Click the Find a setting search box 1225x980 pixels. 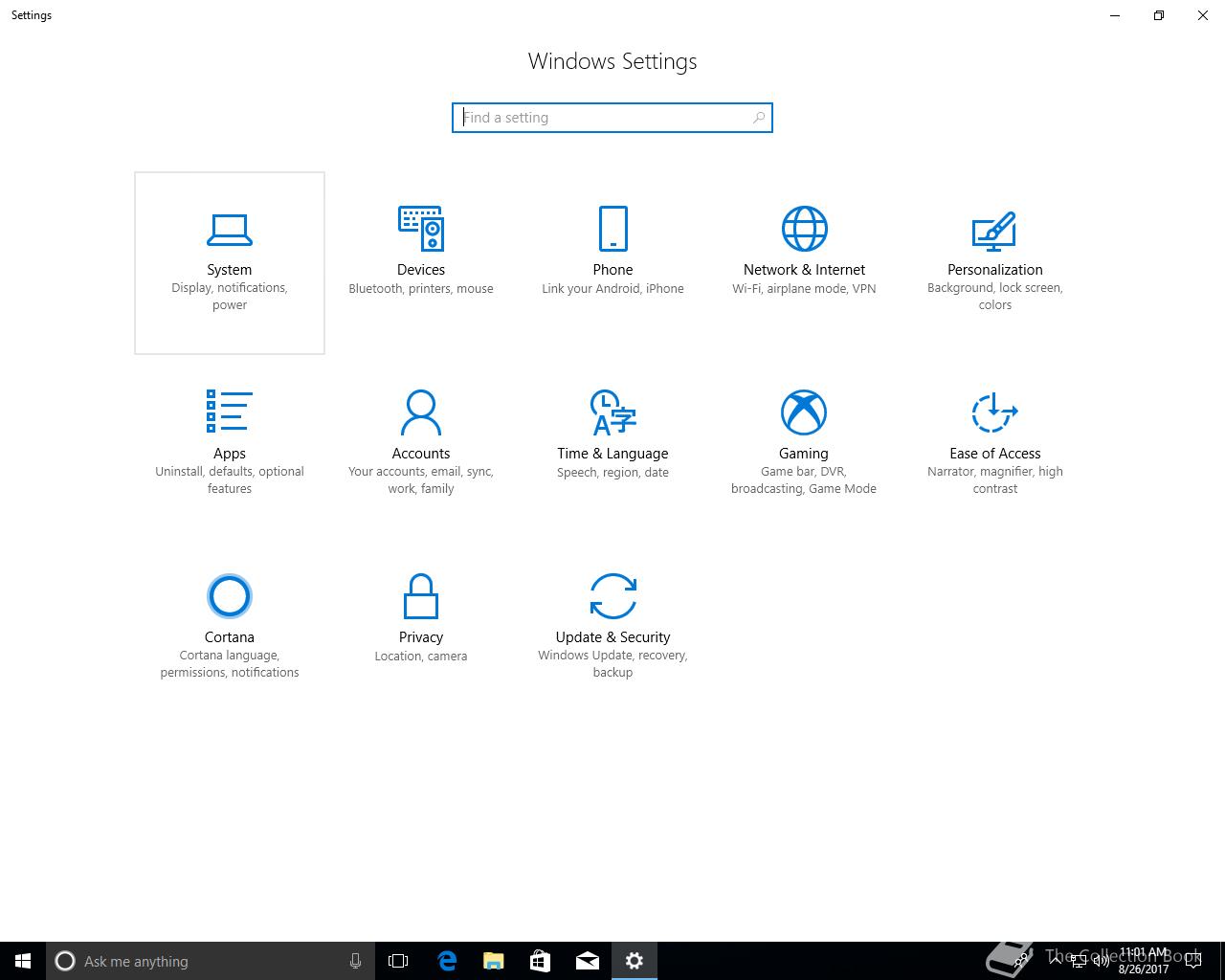(612, 118)
